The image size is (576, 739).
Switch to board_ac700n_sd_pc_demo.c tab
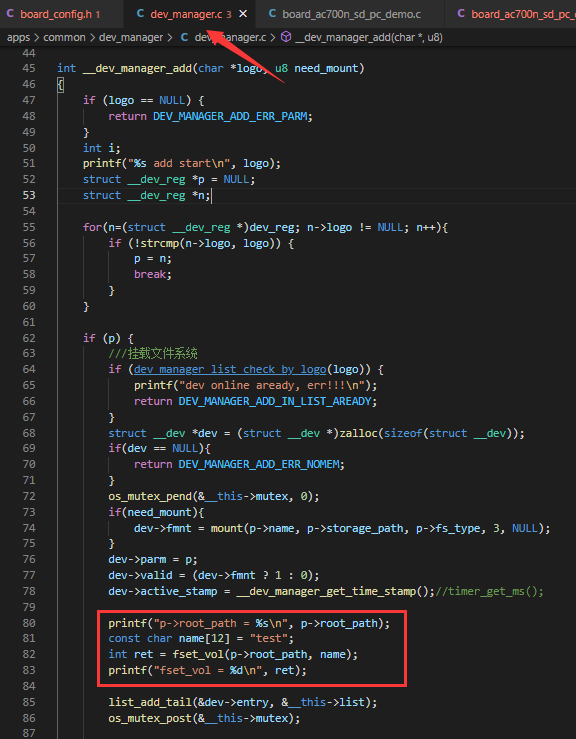coord(351,14)
